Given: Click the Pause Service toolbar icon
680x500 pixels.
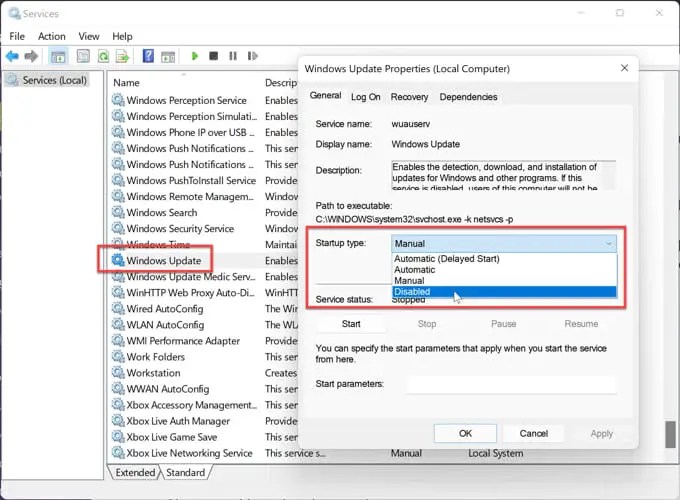Looking at the screenshot, I should (x=233, y=56).
